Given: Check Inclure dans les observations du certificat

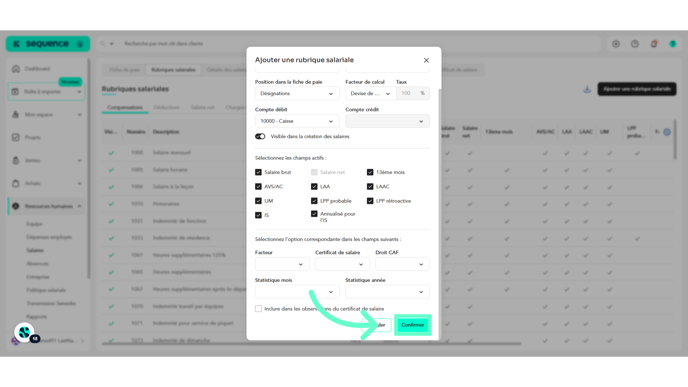Looking at the screenshot, I should 258,309.
